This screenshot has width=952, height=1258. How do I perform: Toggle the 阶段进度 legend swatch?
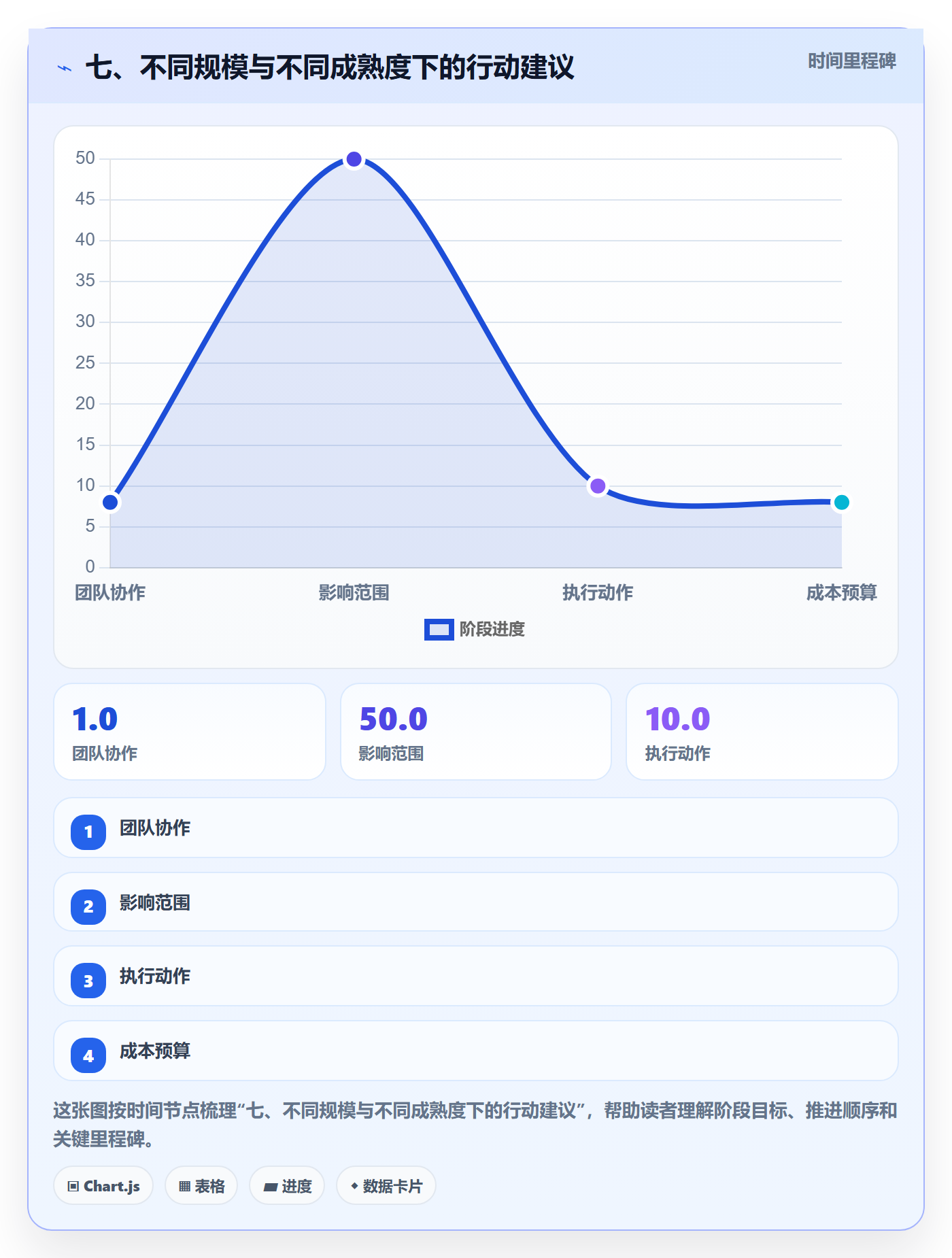point(439,629)
